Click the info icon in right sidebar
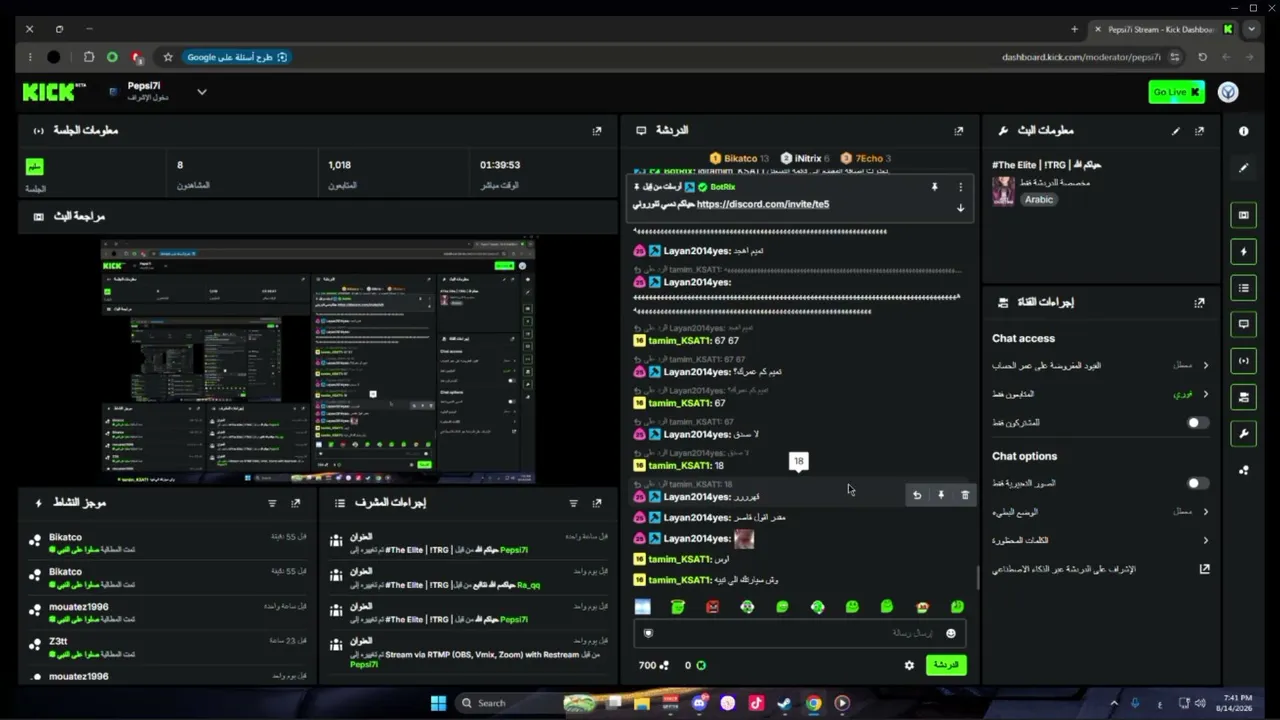The height and width of the screenshot is (720, 1280). tap(1244, 131)
